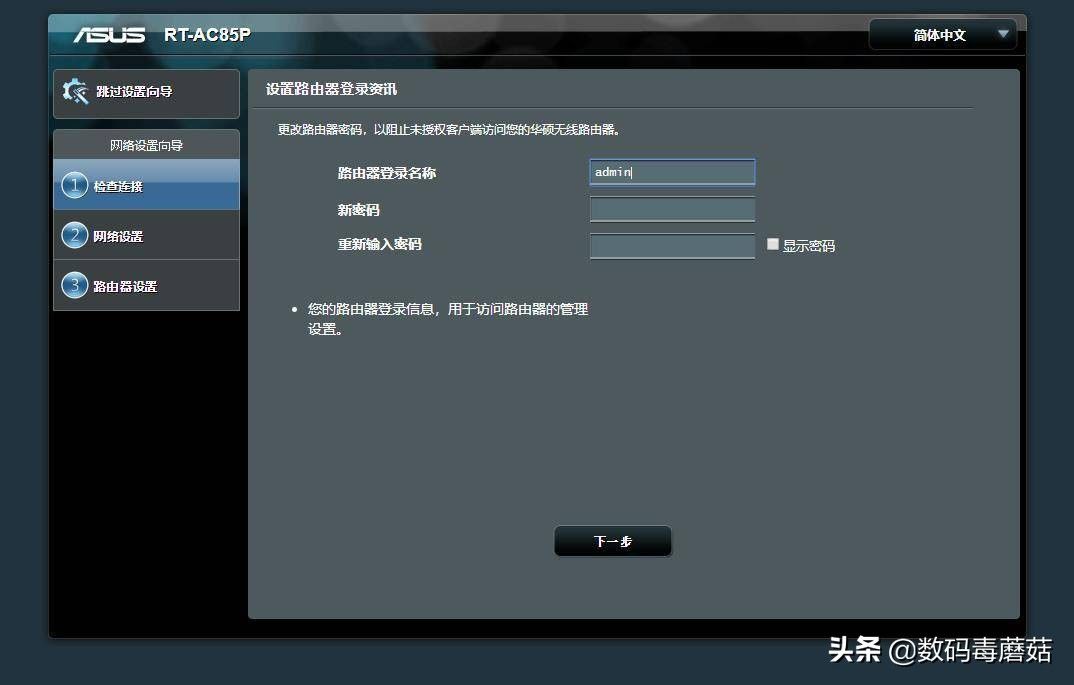The width and height of the screenshot is (1074, 685).
Task: Click the step 1 number circle
Action: 75,185
